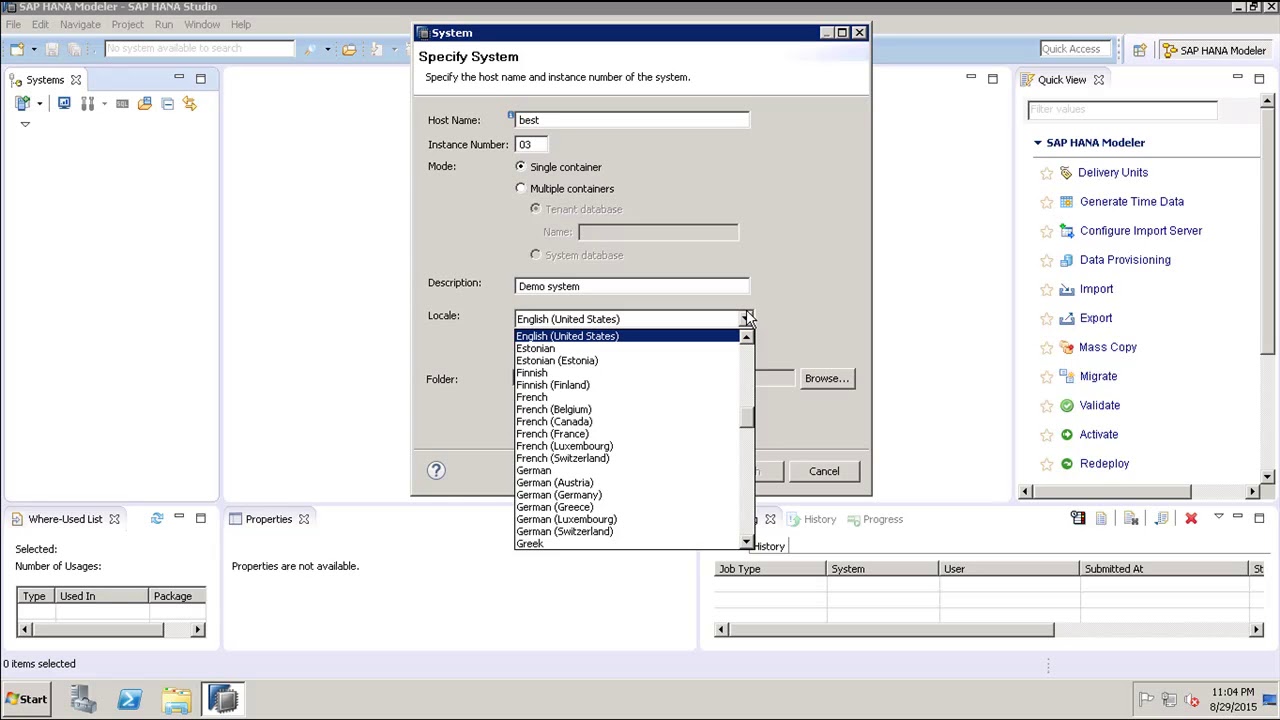The height and width of the screenshot is (720, 1280).
Task: Toggle the favorite star next to Delivery Units
Action: tap(1046, 173)
